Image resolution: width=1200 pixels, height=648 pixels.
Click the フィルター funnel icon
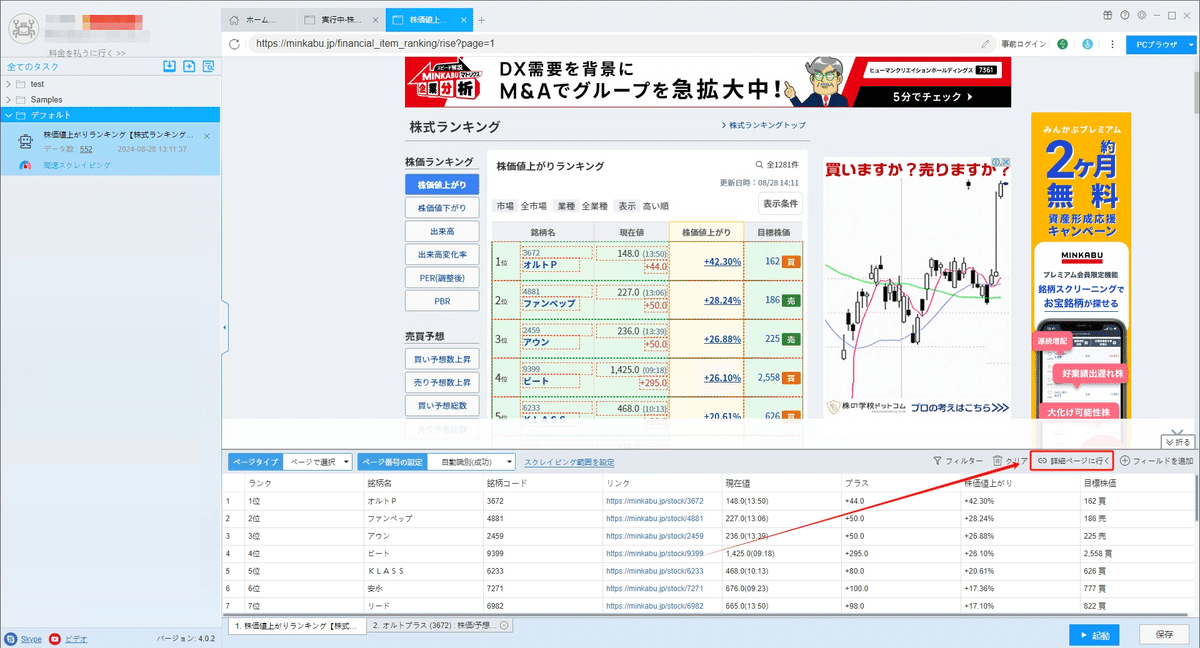[x=937, y=461]
